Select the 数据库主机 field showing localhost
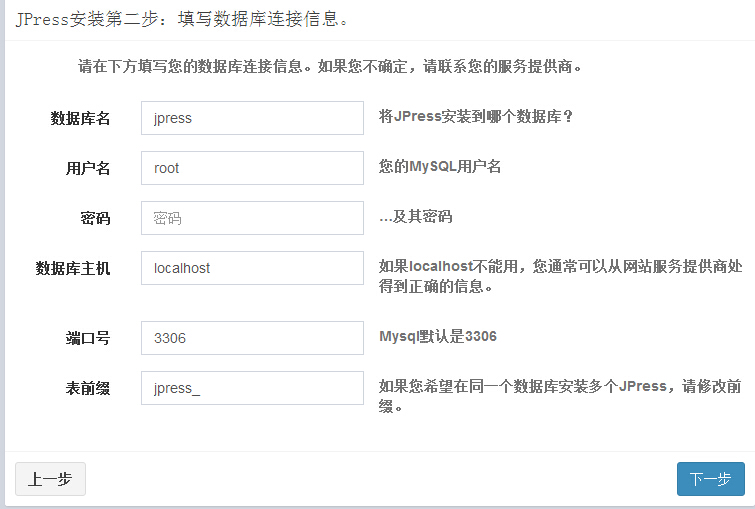 (252, 268)
